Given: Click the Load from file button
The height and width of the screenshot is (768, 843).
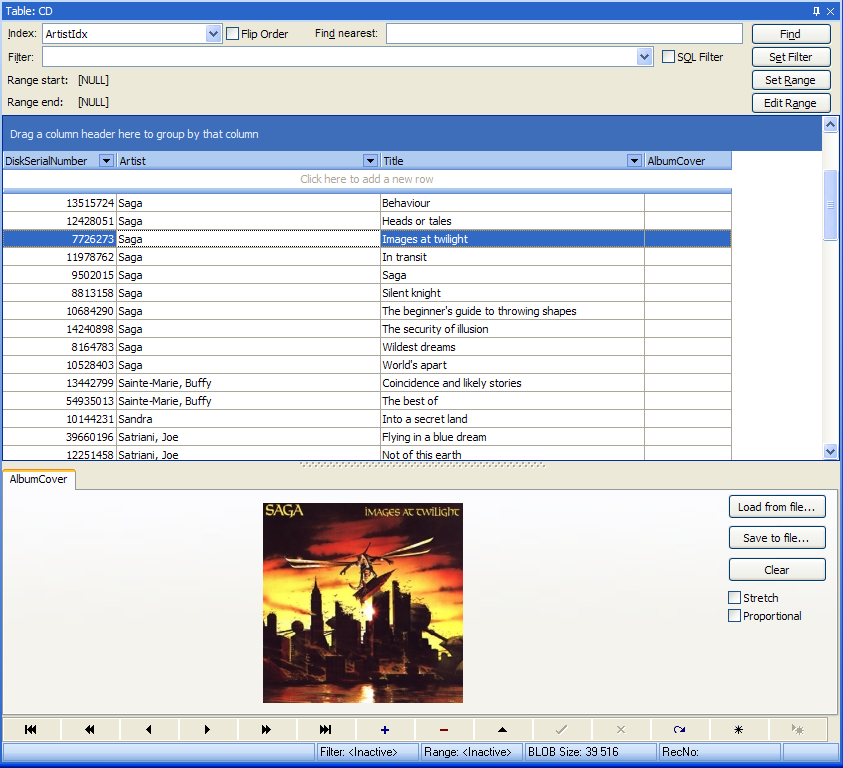Looking at the screenshot, I should 777,507.
